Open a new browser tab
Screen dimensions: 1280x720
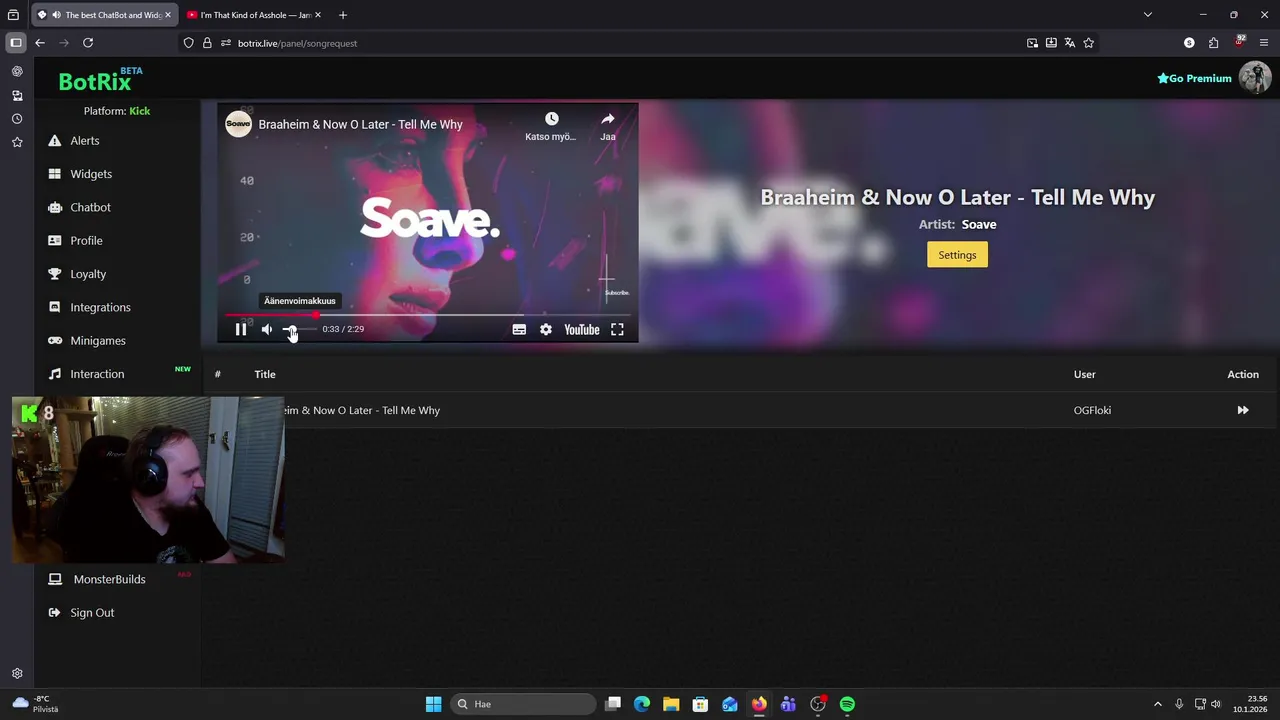tap(343, 15)
